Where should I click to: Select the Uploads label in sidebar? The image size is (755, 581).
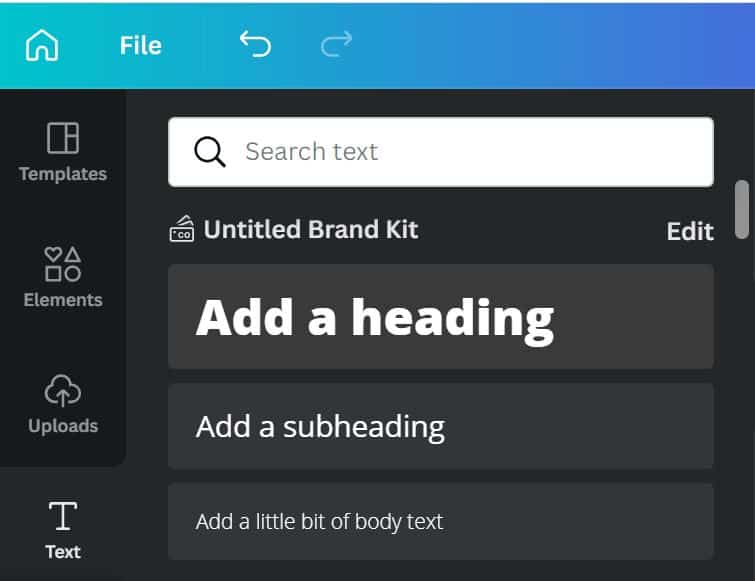(x=63, y=426)
